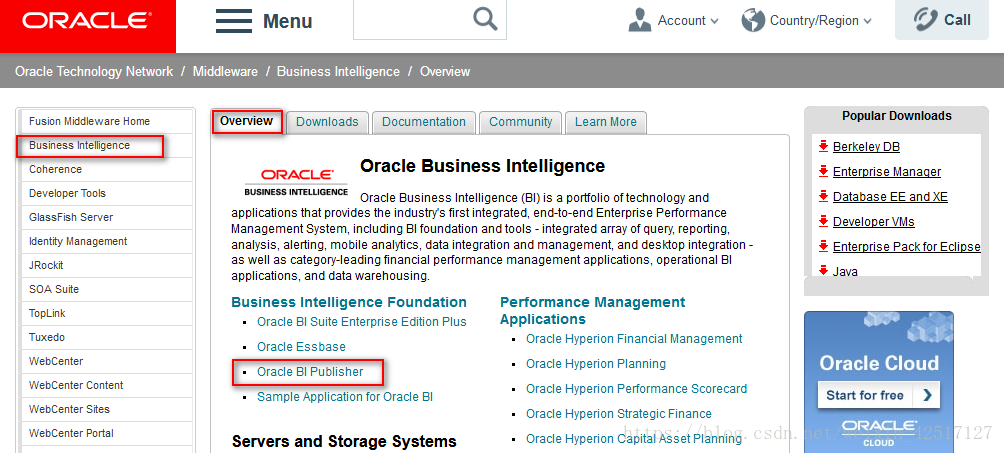Click Business Intelligence breadcrumb link
This screenshot has height=453, width=1004.
pos(338,72)
